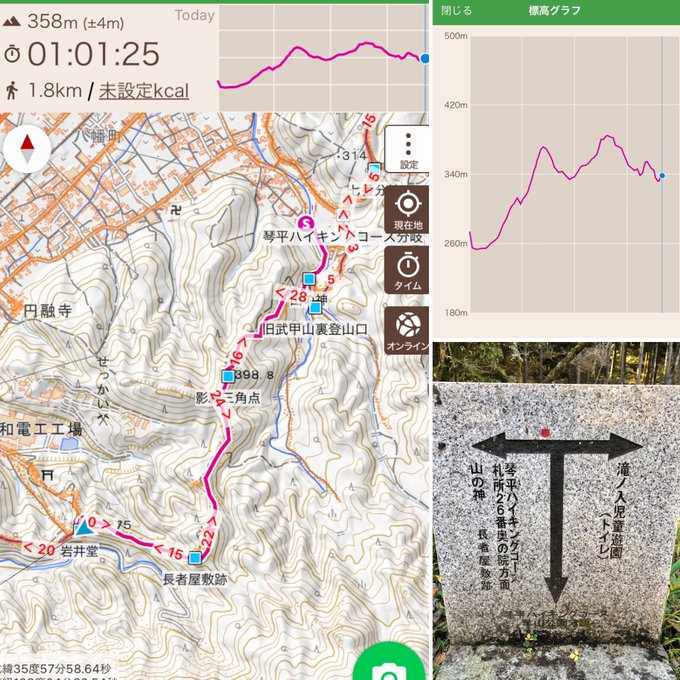Center map with 現在地 button
The width and height of the screenshot is (680, 680).
408,210
